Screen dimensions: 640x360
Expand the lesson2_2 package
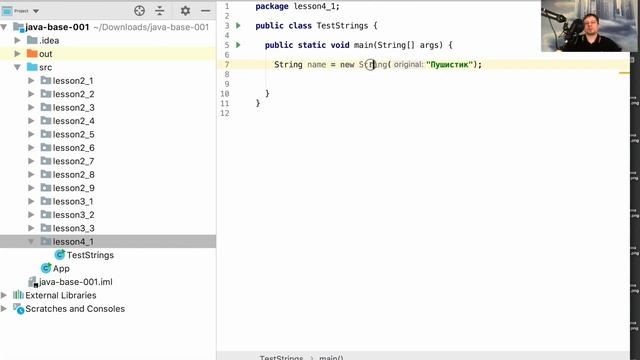(x=31, y=94)
